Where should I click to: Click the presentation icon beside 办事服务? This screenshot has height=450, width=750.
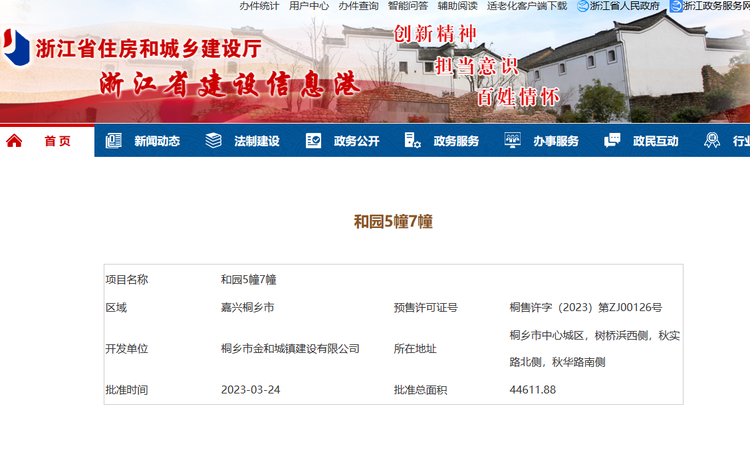[512, 140]
